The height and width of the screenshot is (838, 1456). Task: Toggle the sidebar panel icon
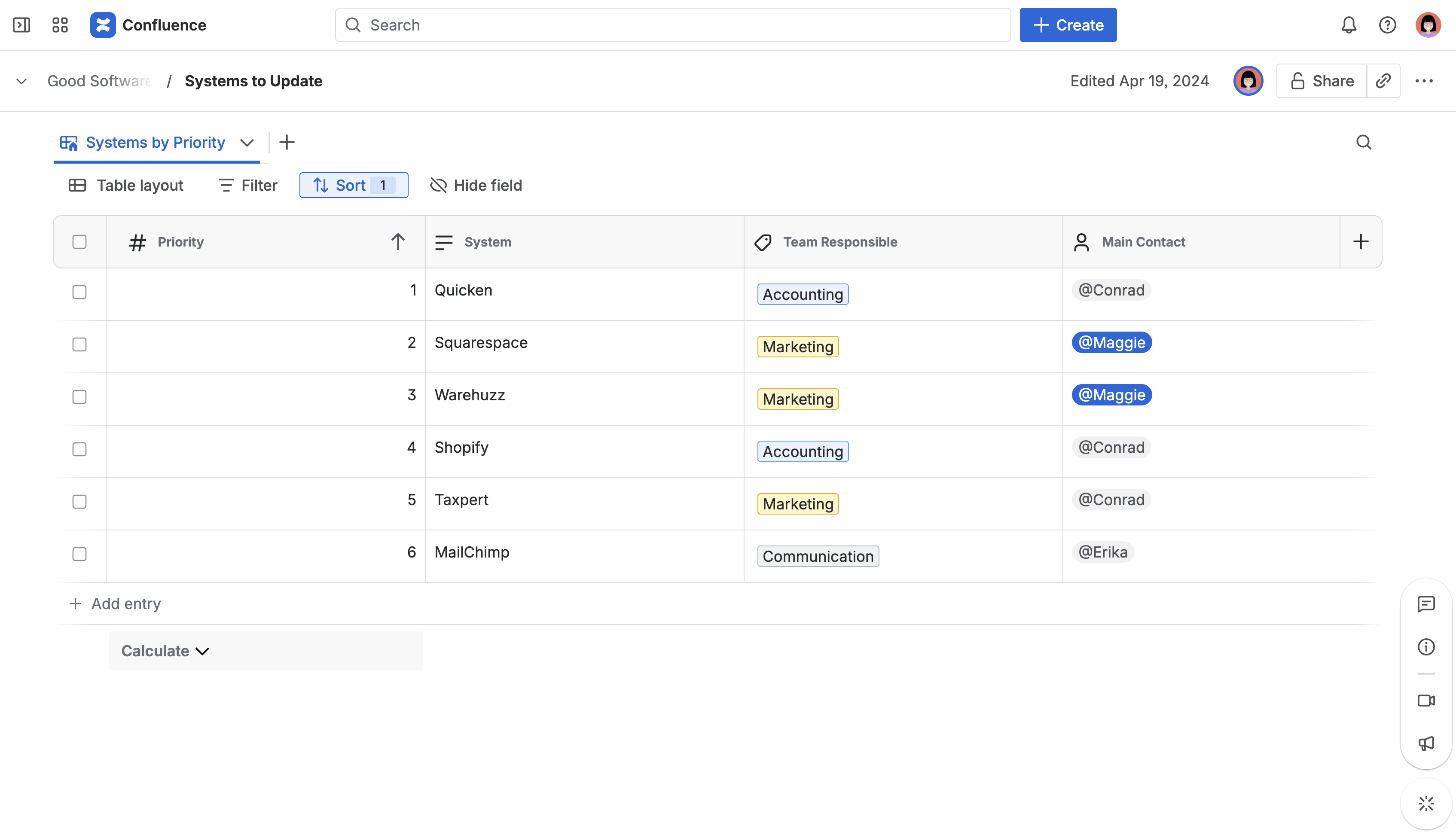click(21, 25)
